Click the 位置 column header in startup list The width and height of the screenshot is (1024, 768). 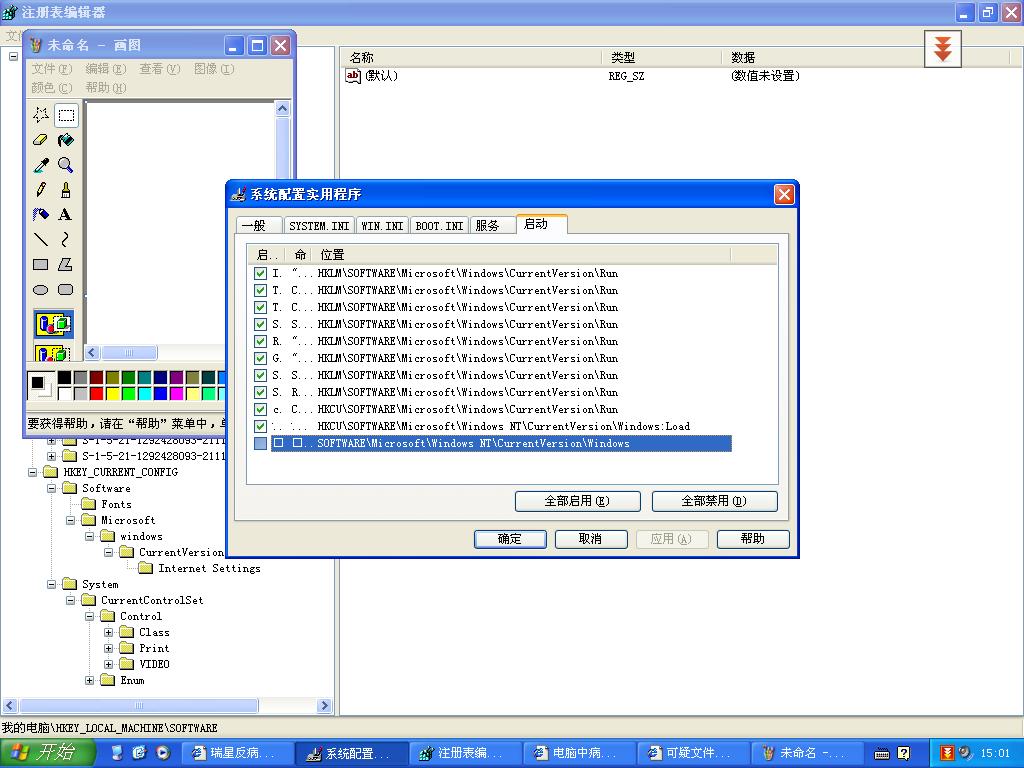521,255
